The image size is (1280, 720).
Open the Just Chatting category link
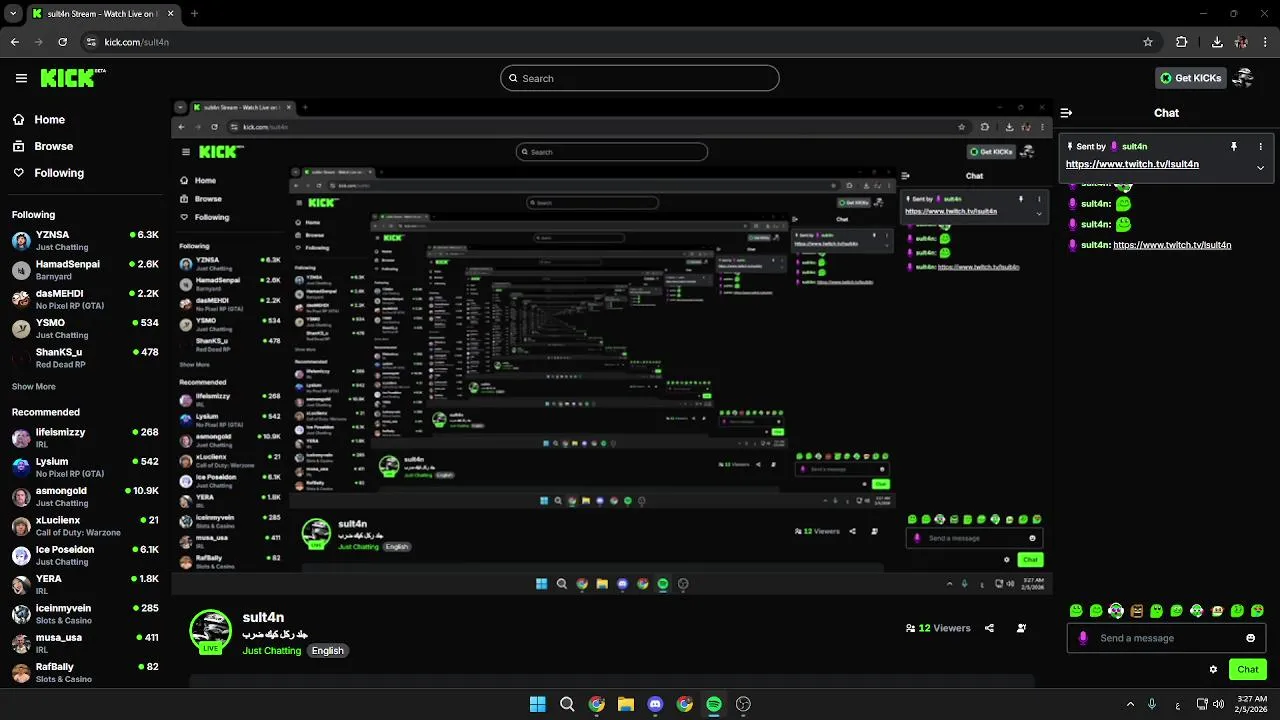(x=271, y=651)
